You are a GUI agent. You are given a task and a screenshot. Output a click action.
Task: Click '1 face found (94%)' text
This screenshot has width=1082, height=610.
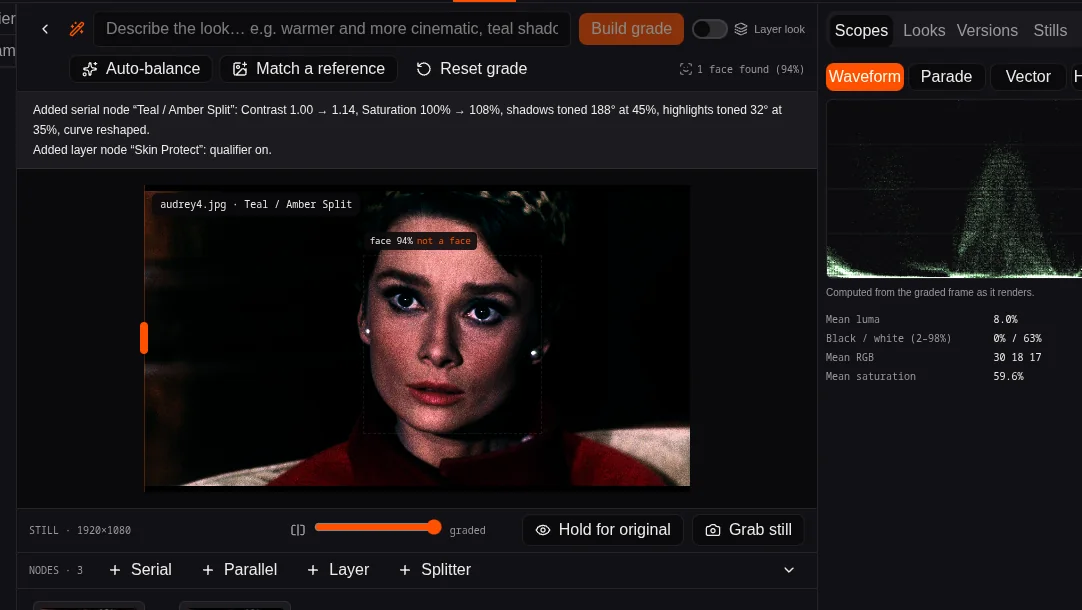pos(750,69)
